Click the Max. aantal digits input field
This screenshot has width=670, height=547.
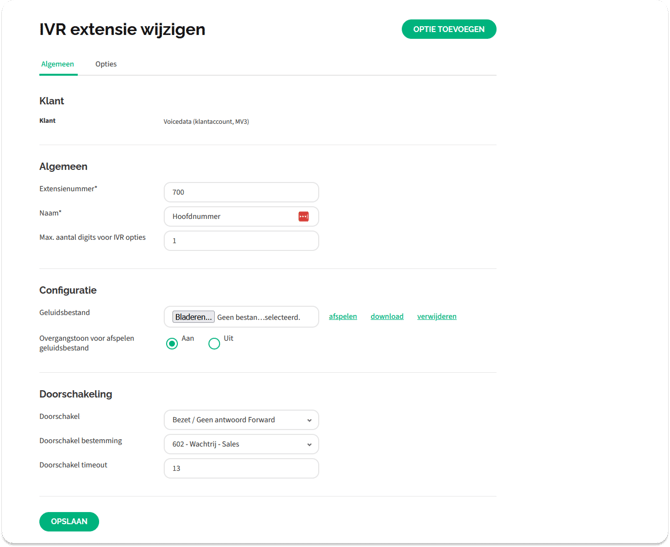pos(241,240)
